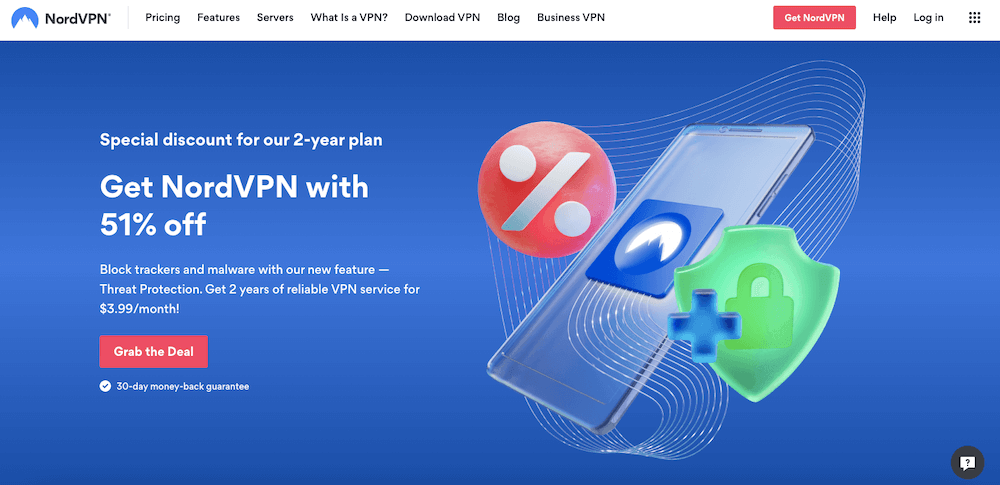The image size is (1000, 485).
Task: Click the Get NordVPN button
Action: click(x=814, y=18)
